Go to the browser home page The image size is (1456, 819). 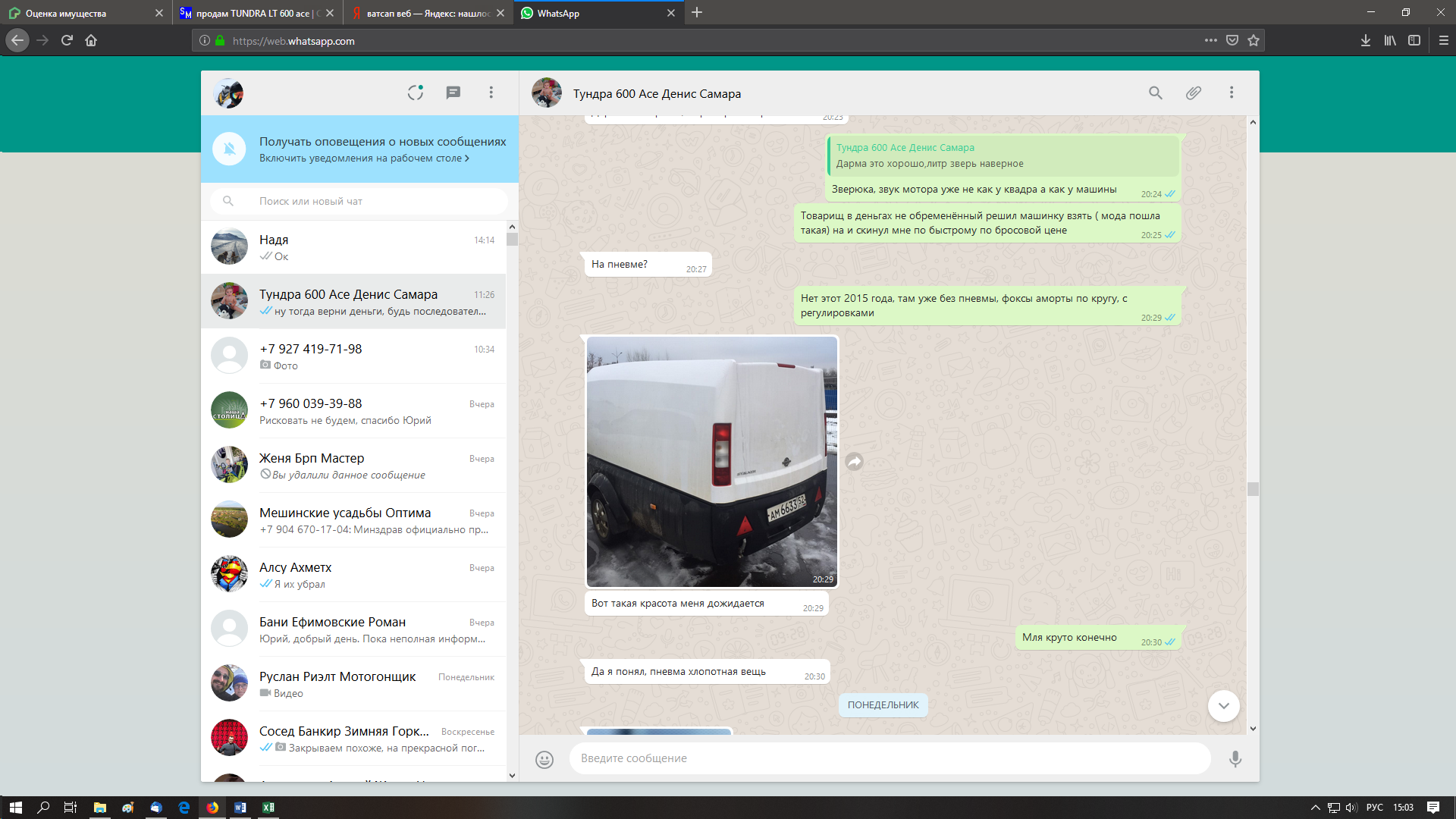[x=91, y=40]
